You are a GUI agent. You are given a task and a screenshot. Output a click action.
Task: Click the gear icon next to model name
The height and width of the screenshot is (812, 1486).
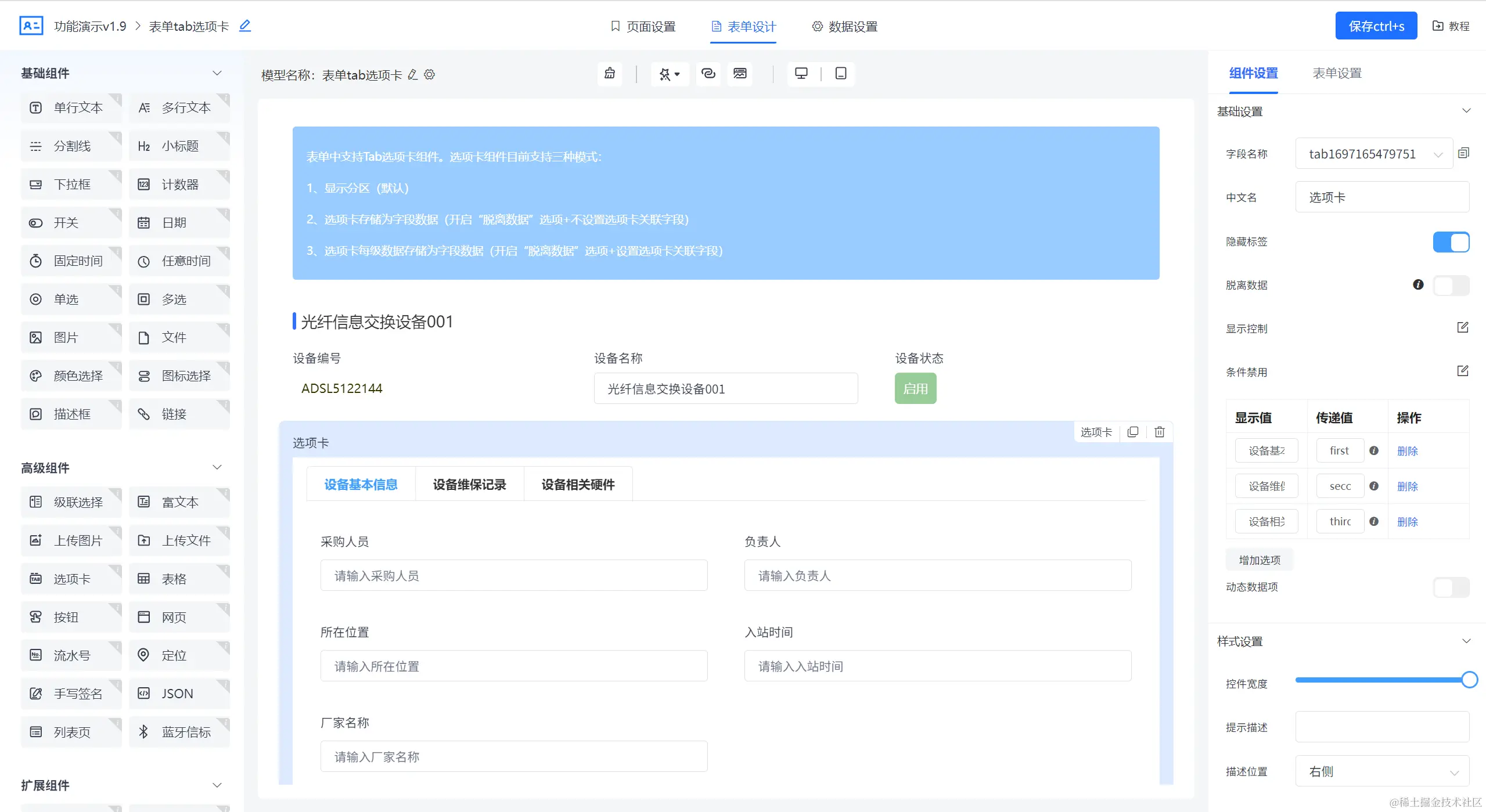click(x=430, y=75)
